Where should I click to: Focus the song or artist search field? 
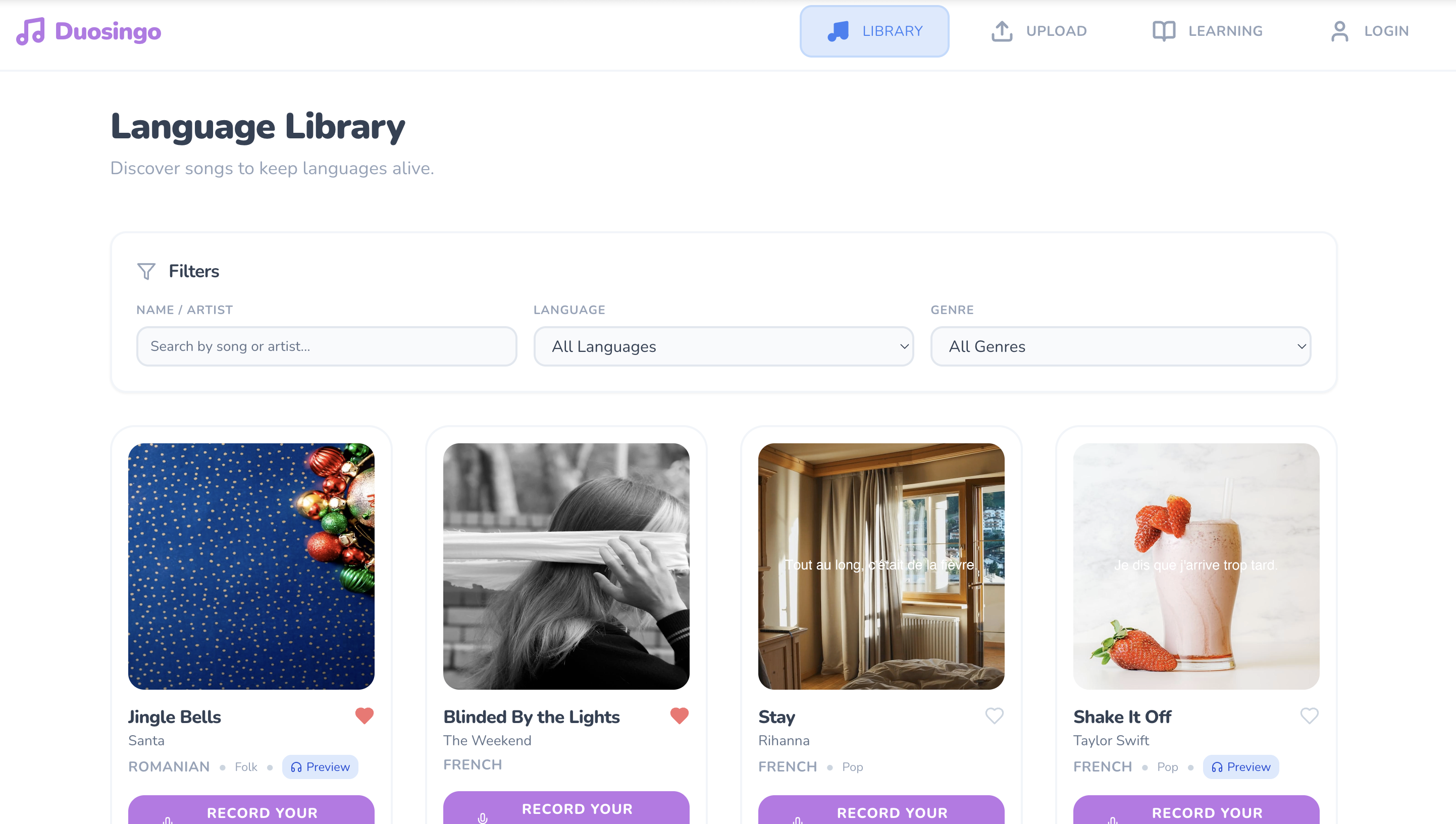tap(327, 346)
